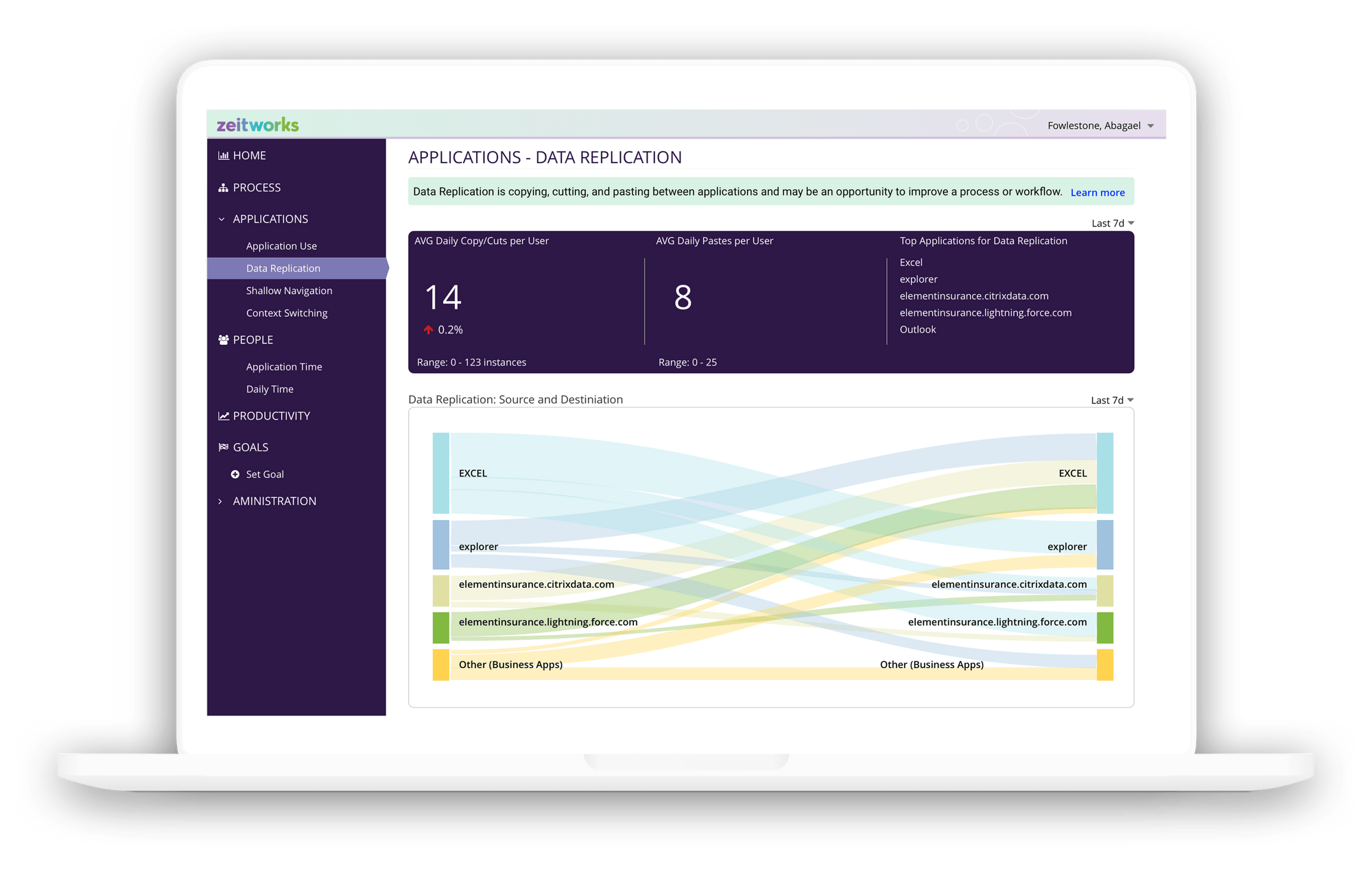Open the Last 7d dropdown above Sankey chart

[1112, 401]
